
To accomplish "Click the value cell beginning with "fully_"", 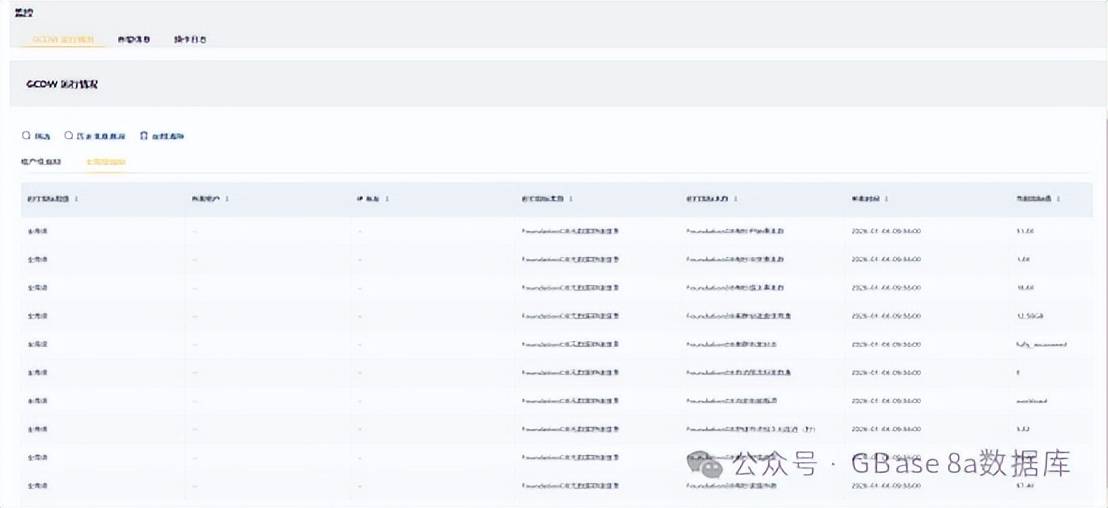I will pos(1041,344).
